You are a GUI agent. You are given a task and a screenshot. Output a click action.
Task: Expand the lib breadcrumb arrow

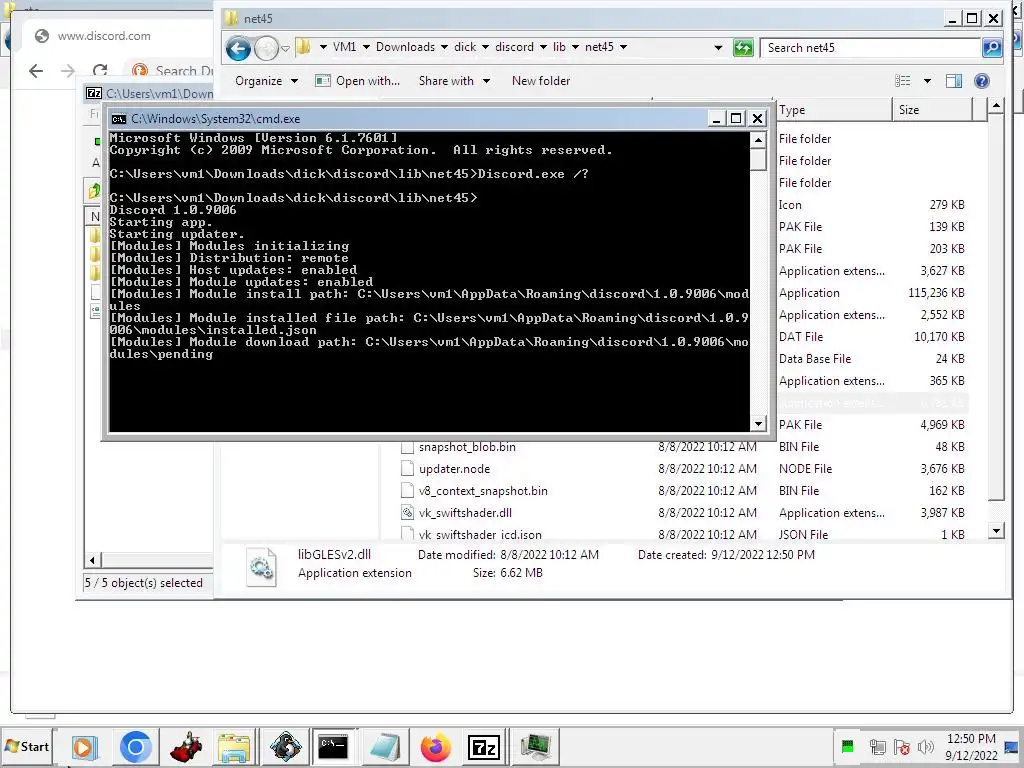pos(575,47)
